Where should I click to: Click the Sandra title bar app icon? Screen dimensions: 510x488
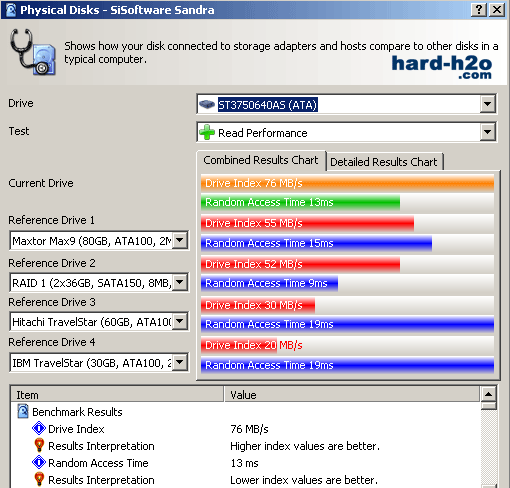(11, 10)
